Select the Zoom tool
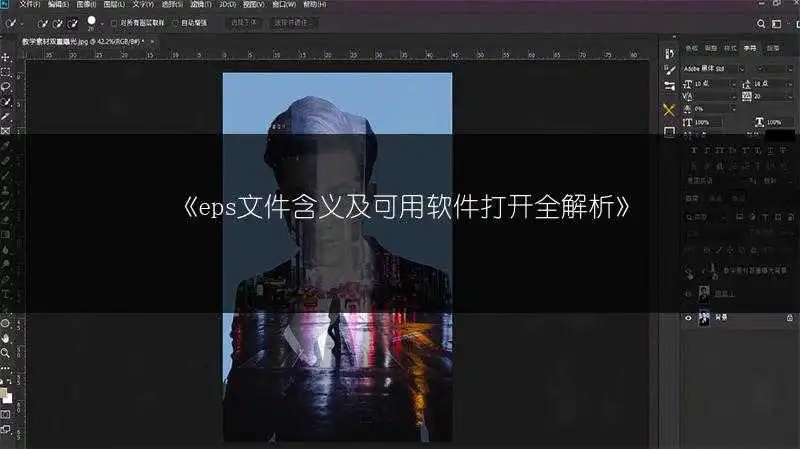The height and width of the screenshot is (449, 800). click(x=6, y=353)
